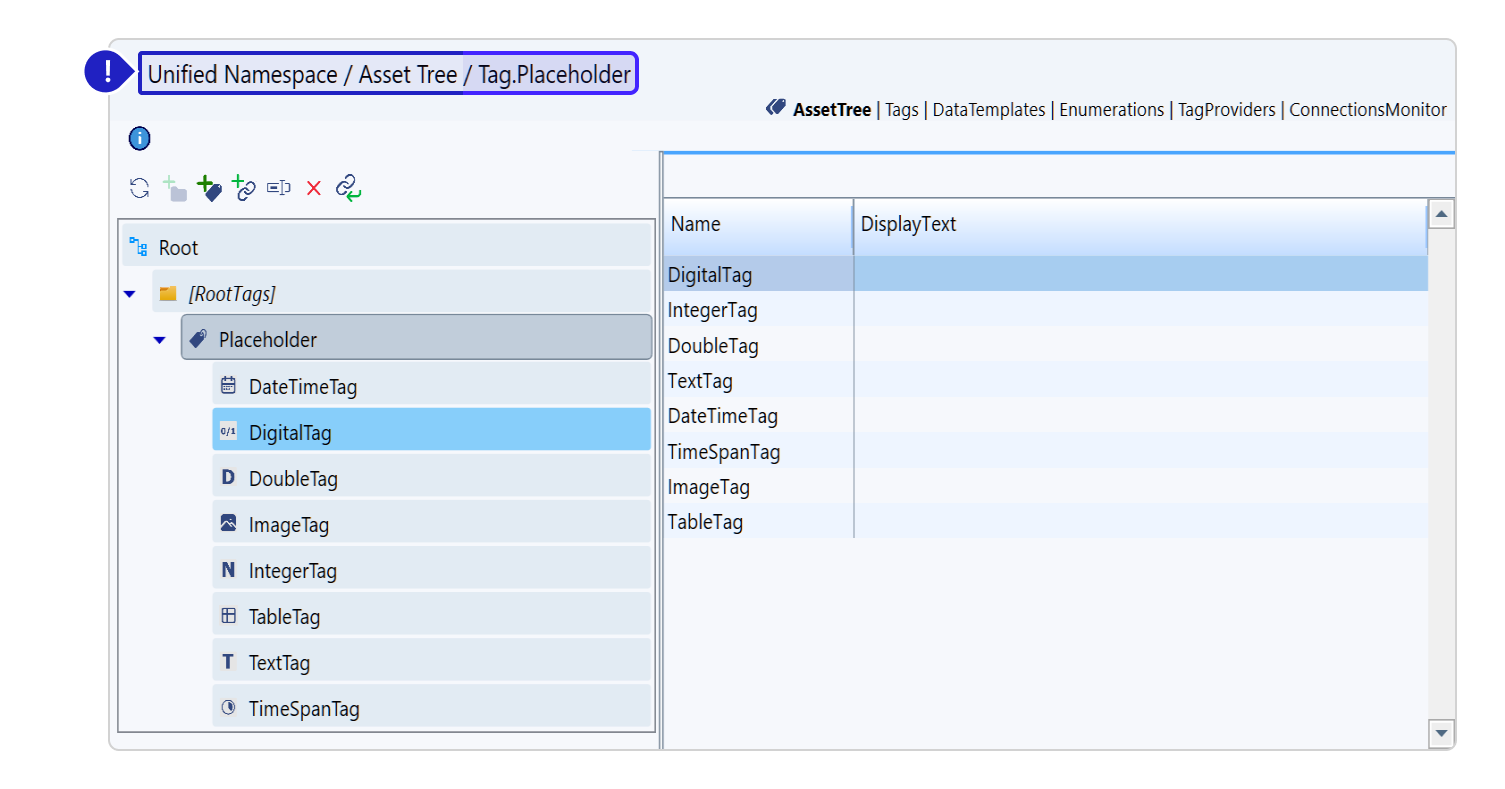Click the link with green arrow icon
1505x789 pixels.
(348, 188)
